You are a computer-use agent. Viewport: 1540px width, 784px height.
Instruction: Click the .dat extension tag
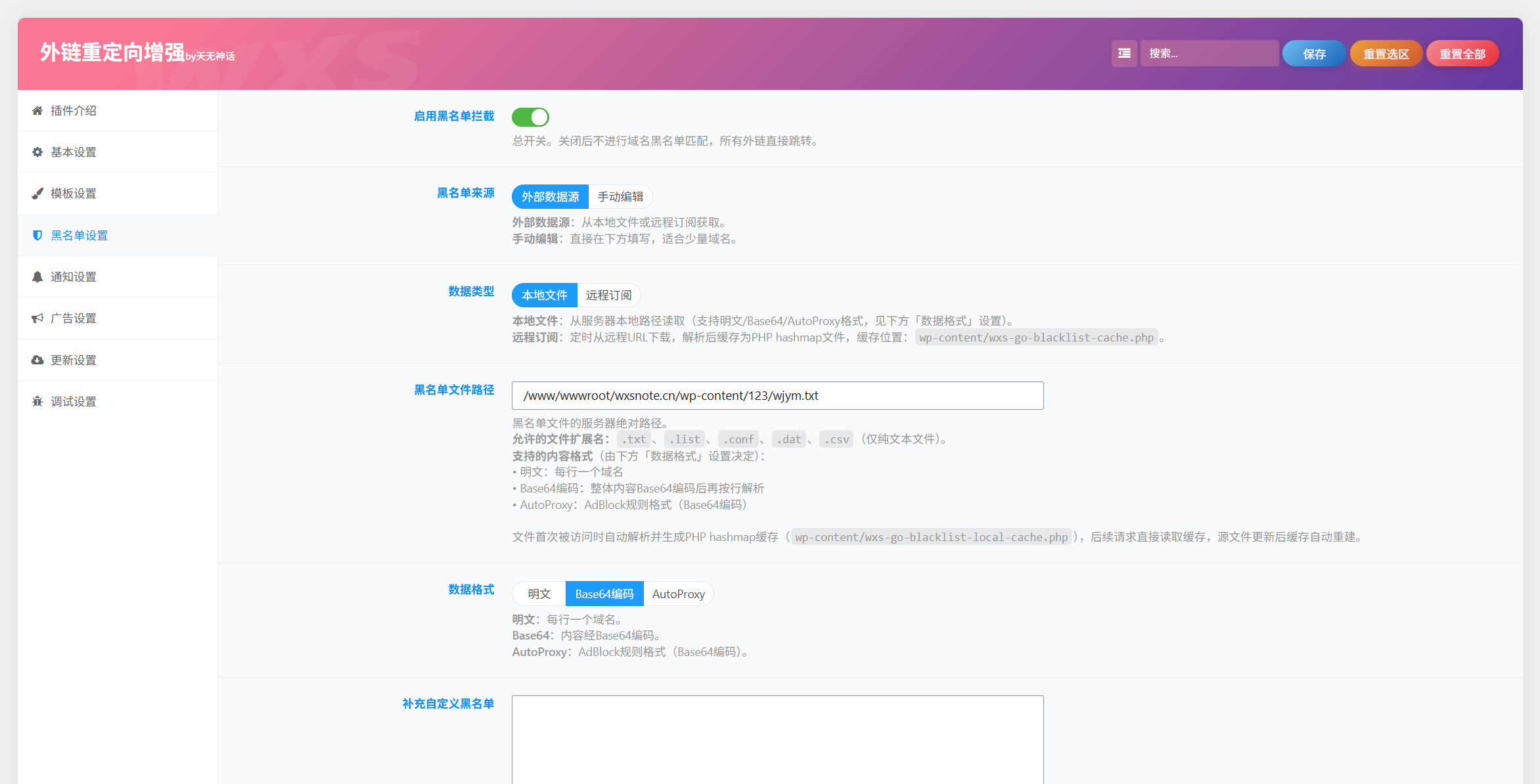[789, 439]
